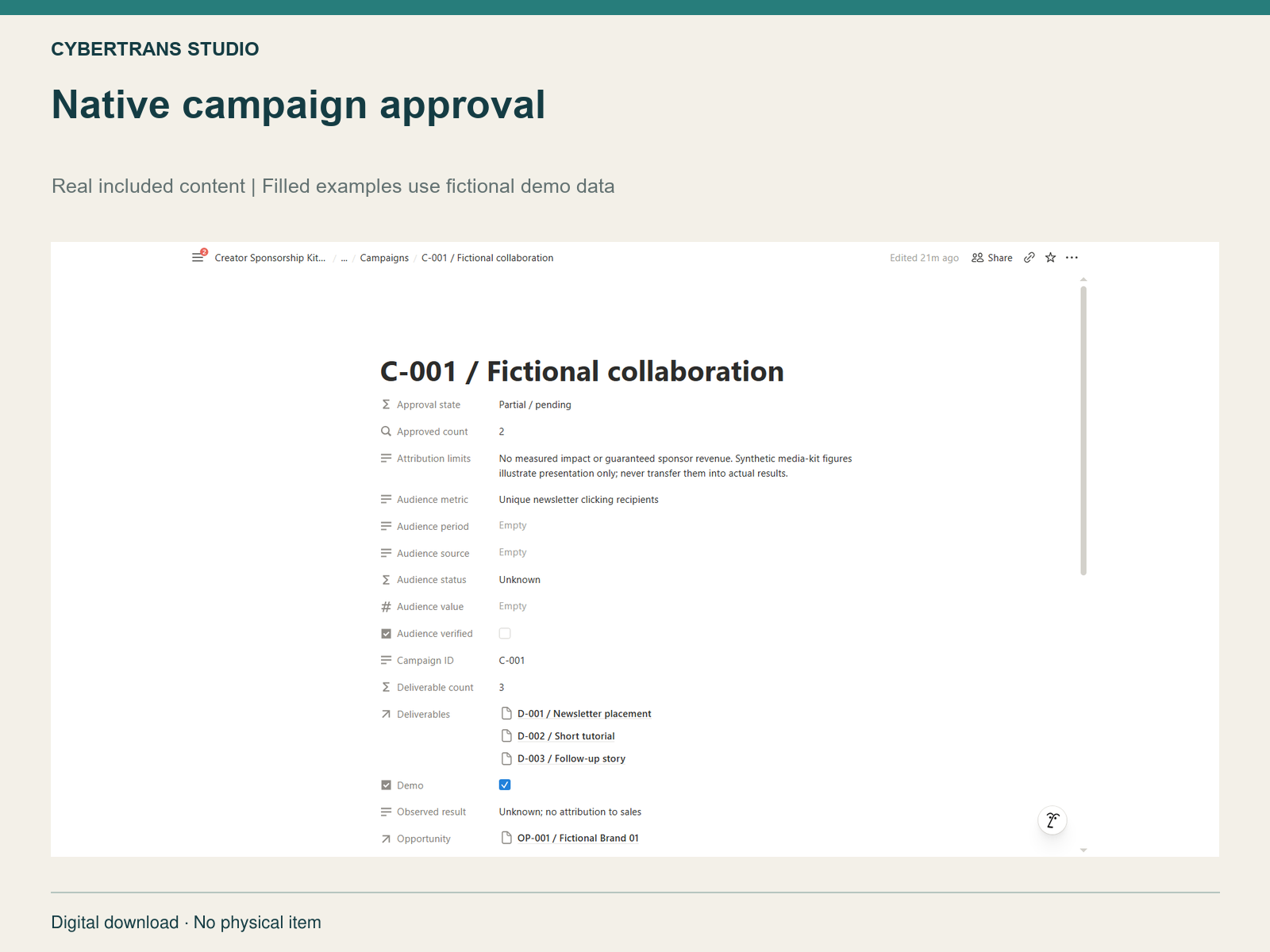Open D-002 / Short tutorial page
This screenshot has height=952, width=1270.
click(x=566, y=736)
